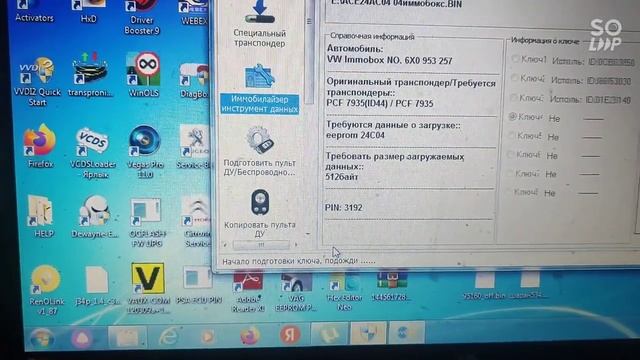Viewport: 640px width, 360px height.
Task: Open DiagBox desktop shortcut
Action: coord(193,80)
